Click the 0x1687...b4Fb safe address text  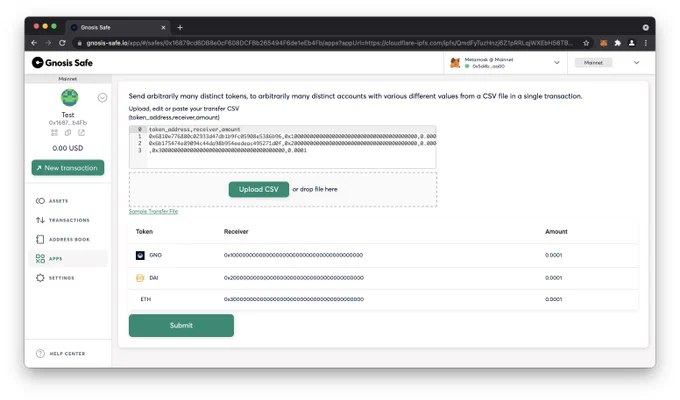[68, 123]
